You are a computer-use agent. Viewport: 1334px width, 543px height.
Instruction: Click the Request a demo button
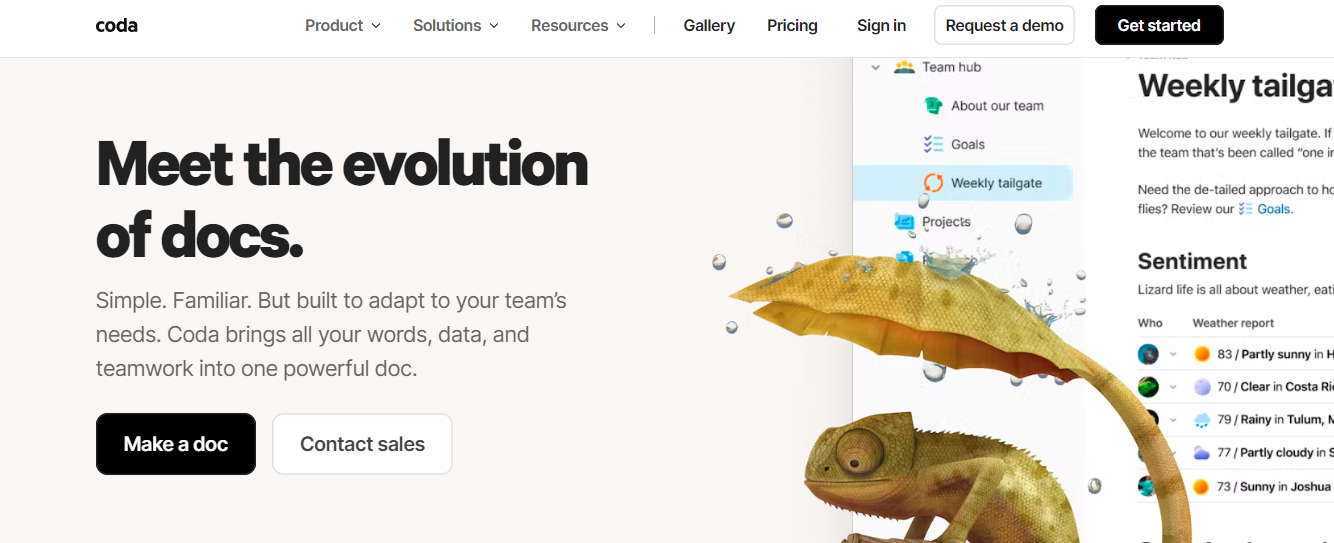point(1004,25)
